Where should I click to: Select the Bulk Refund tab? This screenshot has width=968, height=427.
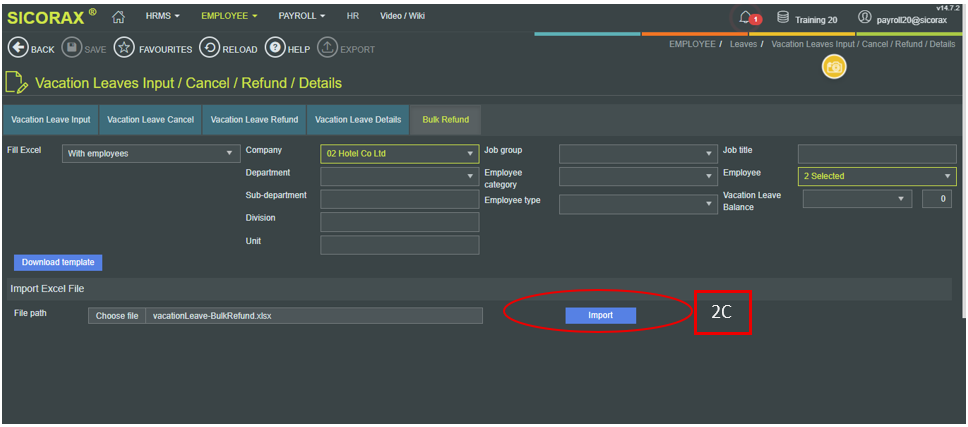point(445,120)
